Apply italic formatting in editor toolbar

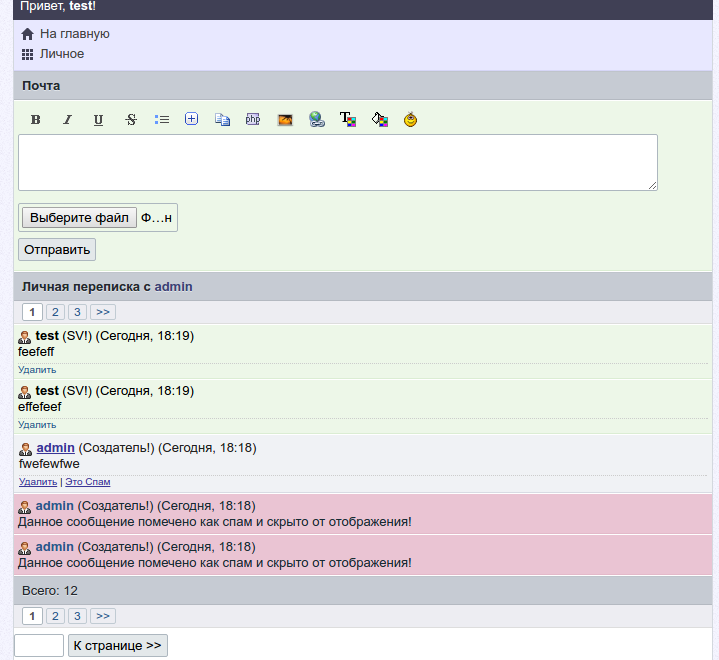pyautogui.click(x=67, y=120)
